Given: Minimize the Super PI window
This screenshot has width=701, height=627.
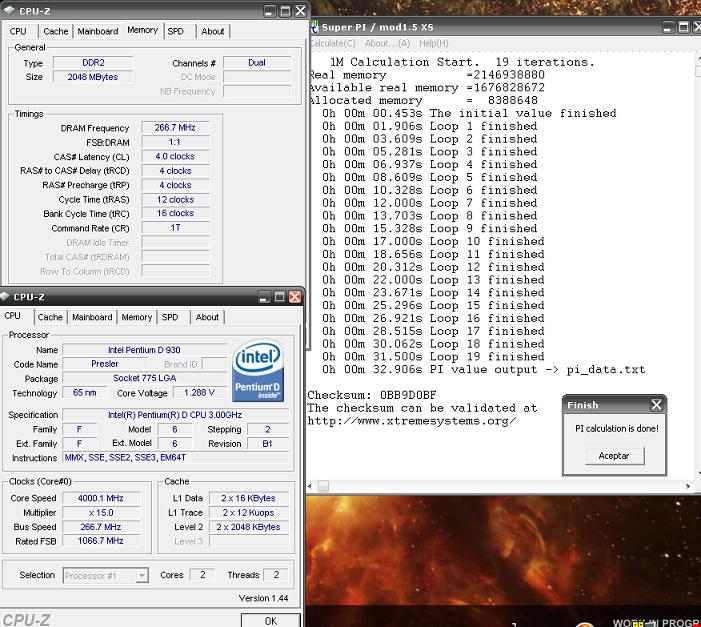Looking at the screenshot, I should (668, 27).
